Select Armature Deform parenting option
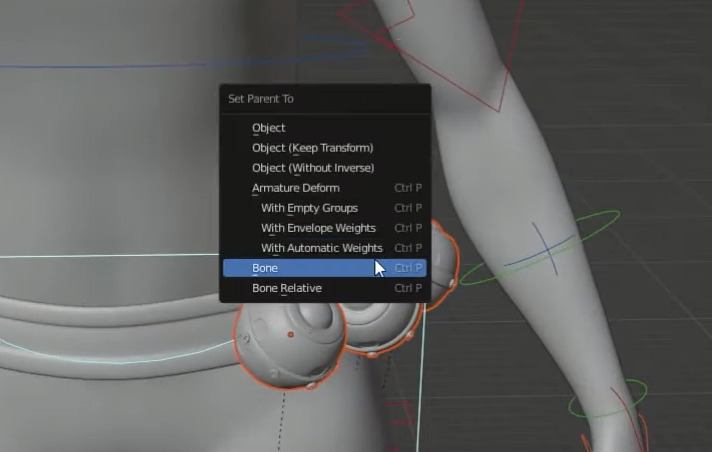 tap(296, 188)
